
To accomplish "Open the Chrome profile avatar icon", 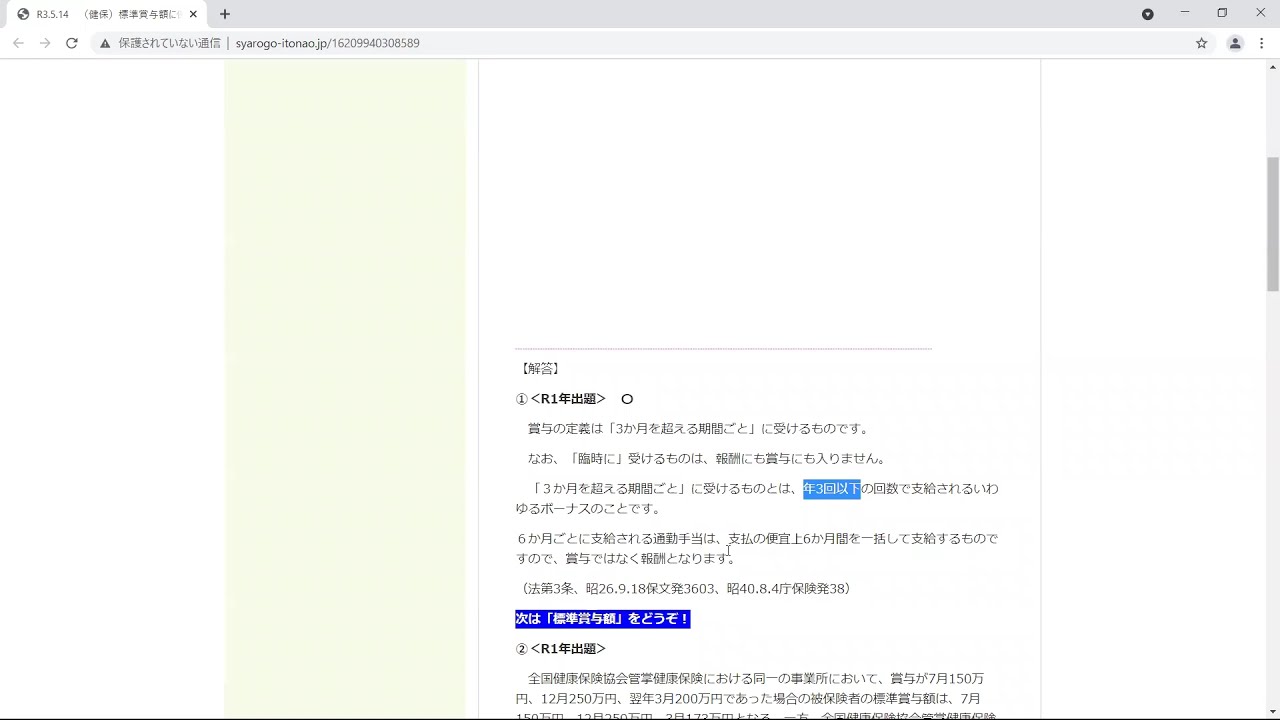I will pyautogui.click(x=1235, y=43).
